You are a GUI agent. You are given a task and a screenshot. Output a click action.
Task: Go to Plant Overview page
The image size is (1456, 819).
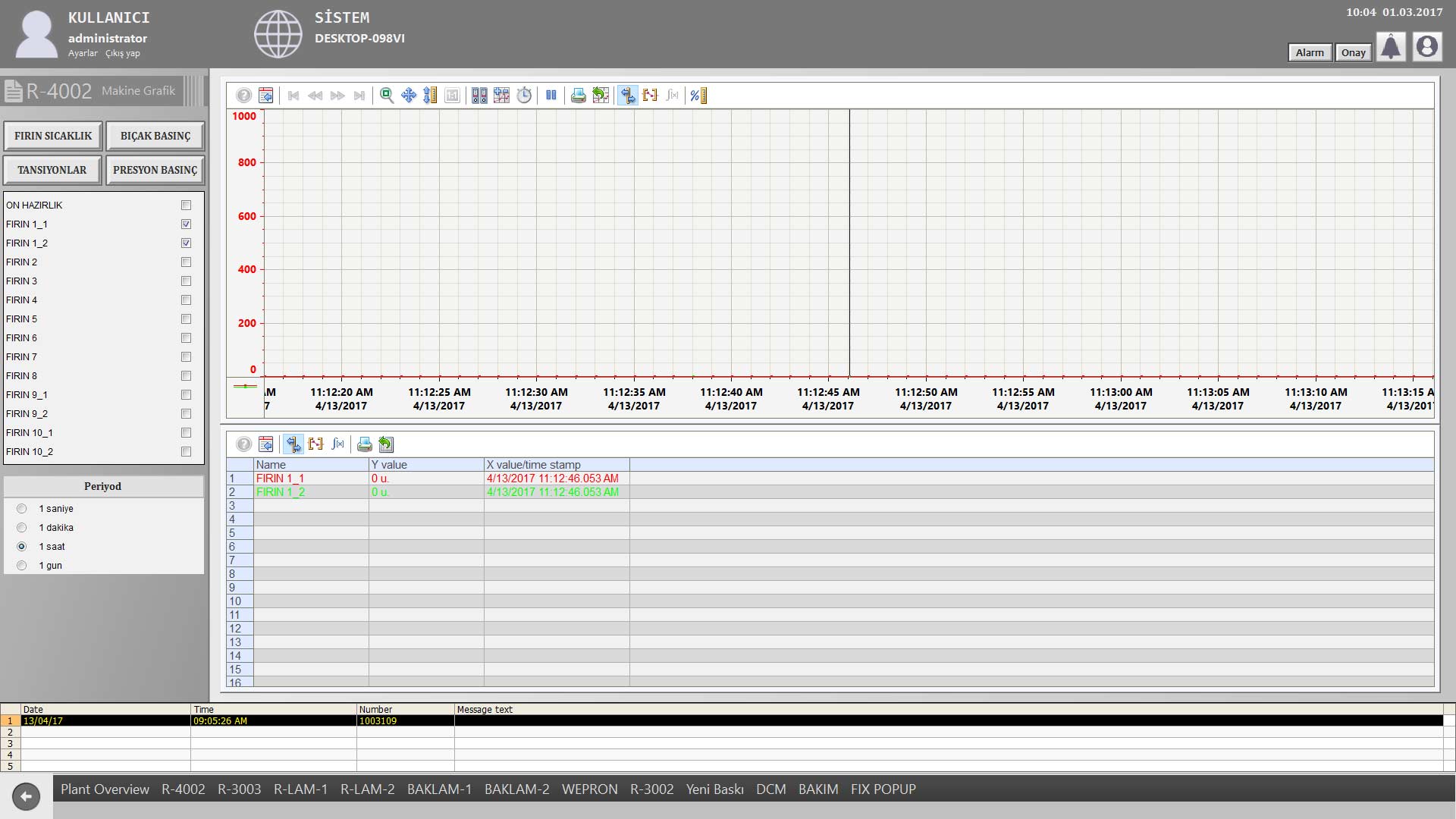click(x=105, y=789)
